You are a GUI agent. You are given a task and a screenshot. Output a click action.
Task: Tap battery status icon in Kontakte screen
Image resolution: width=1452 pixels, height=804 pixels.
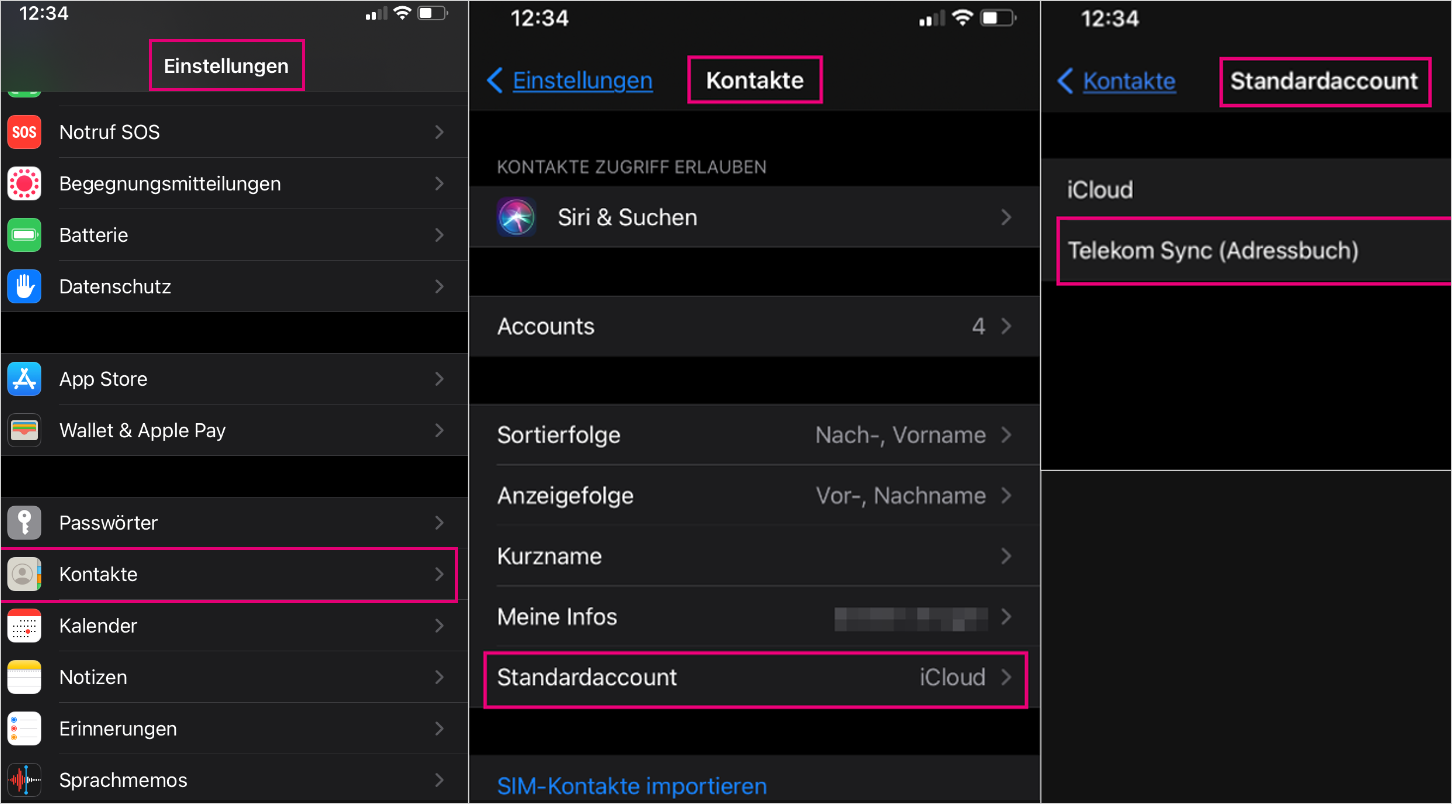point(998,18)
